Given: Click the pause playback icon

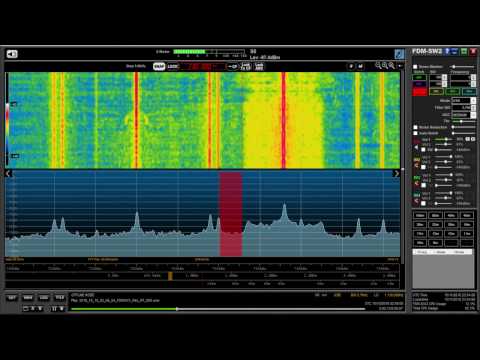Looking at the screenshot, I should [x=54, y=309].
